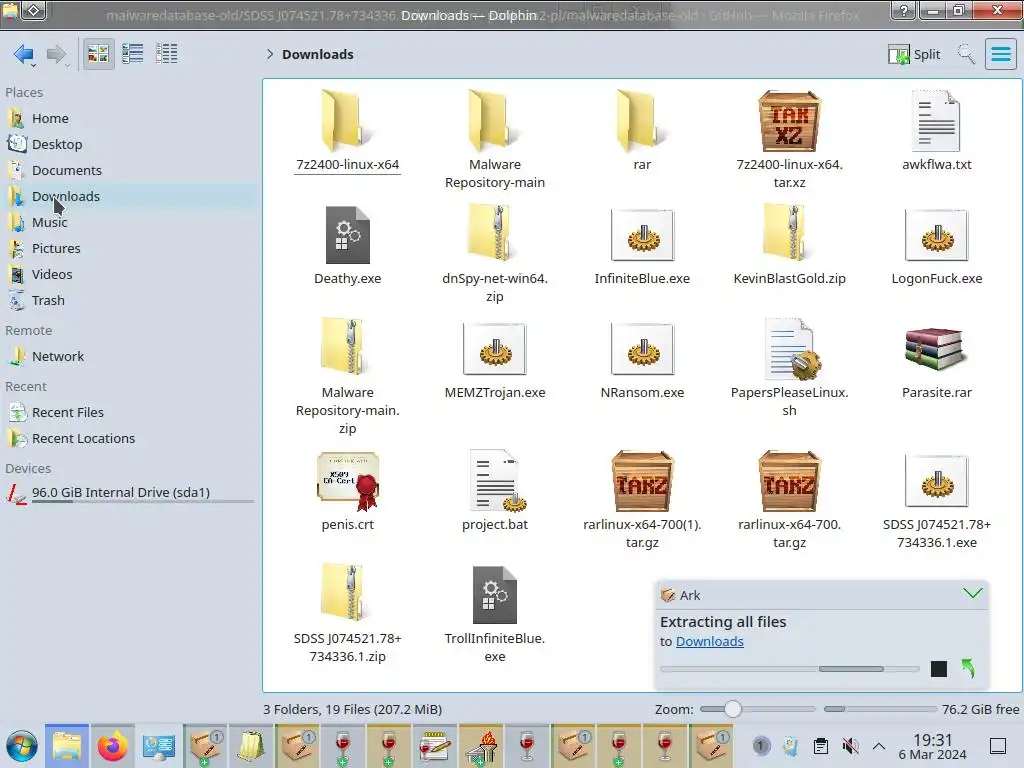This screenshot has height=768, width=1024.
Task: Select the Deathy.exe file icon
Action: [347, 235]
